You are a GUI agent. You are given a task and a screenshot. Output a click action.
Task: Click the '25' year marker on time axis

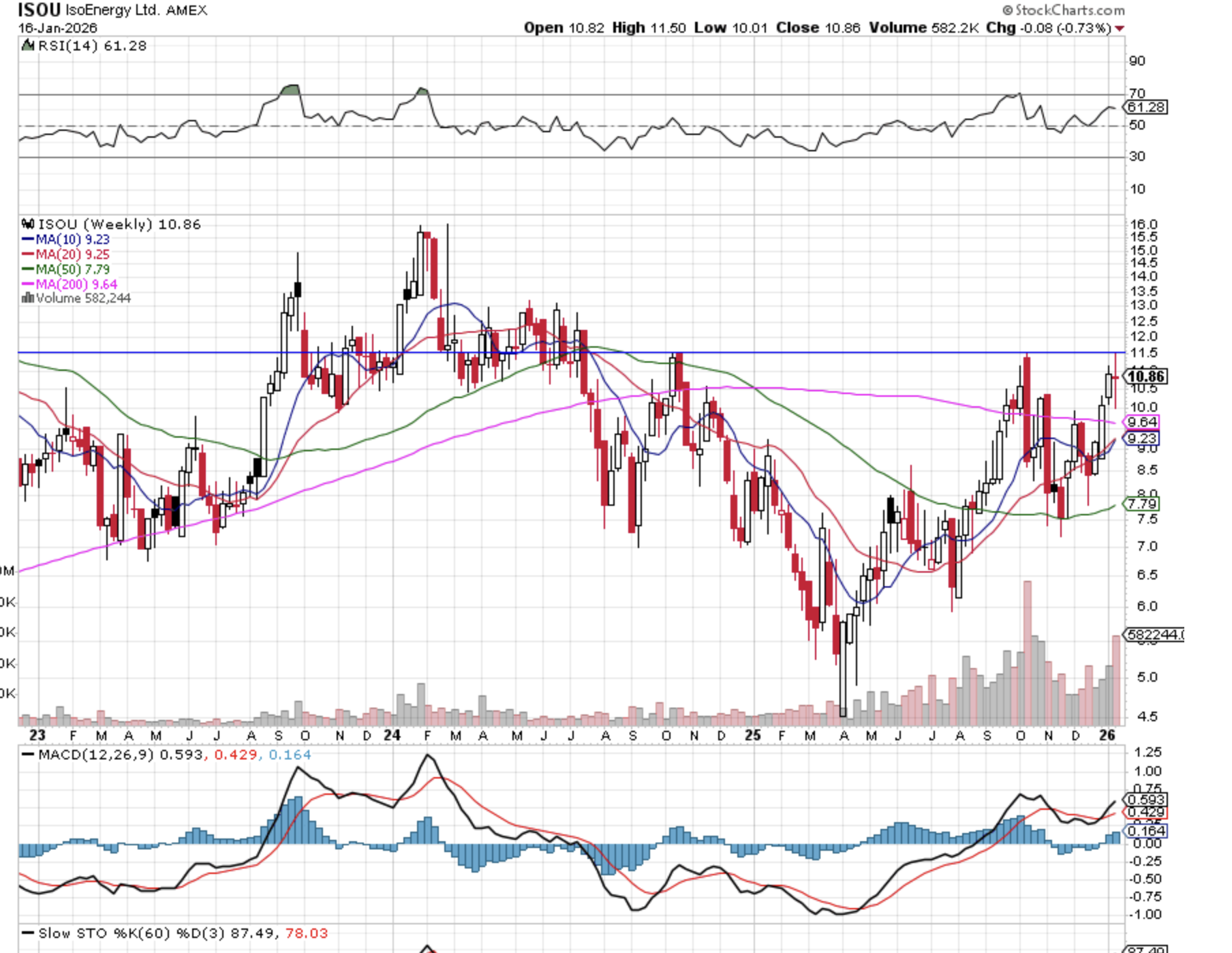752,735
